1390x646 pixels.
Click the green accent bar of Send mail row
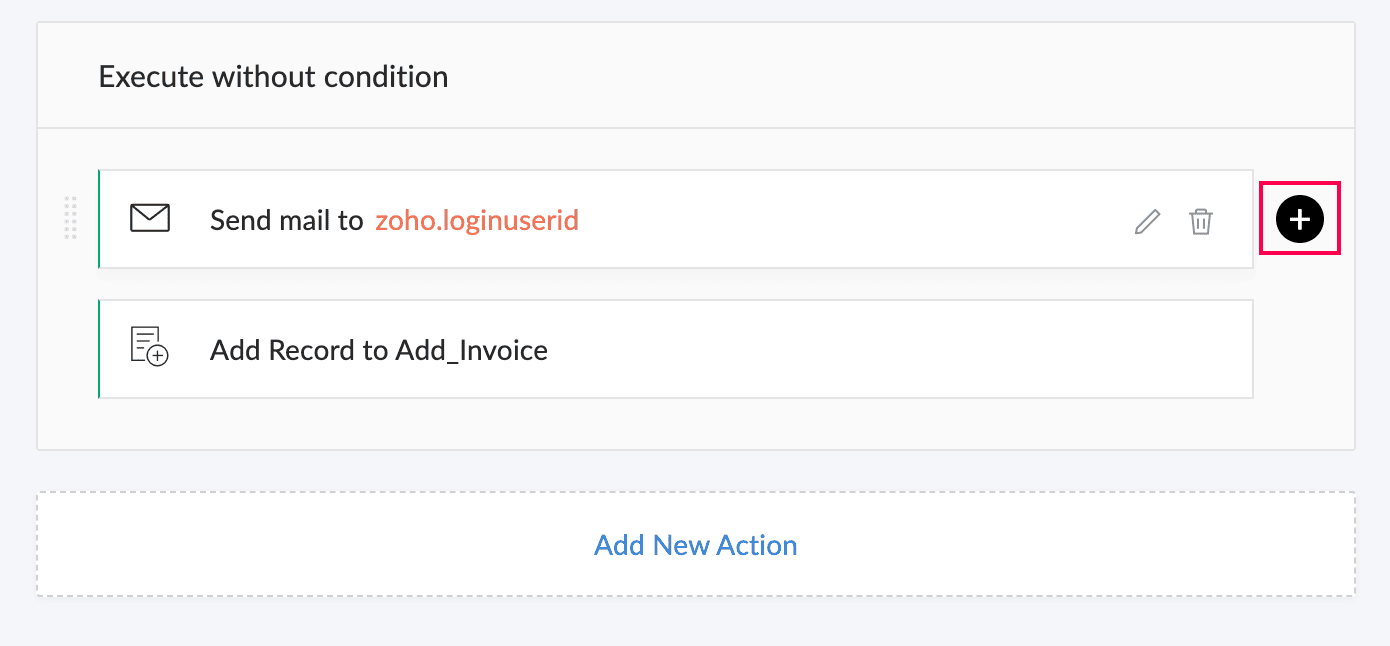pos(99,219)
